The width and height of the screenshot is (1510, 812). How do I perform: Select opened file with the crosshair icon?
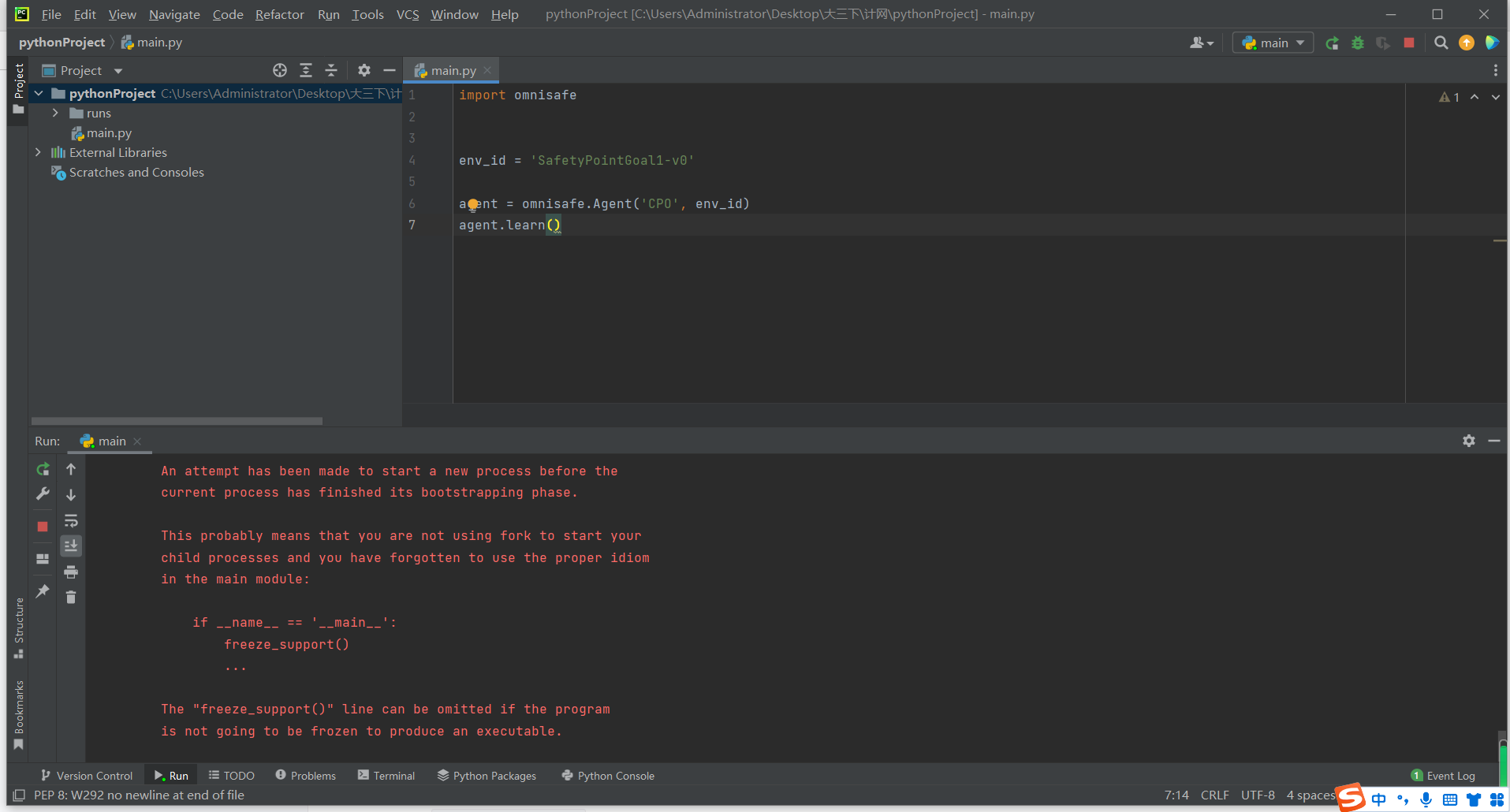(x=280, y=70)
